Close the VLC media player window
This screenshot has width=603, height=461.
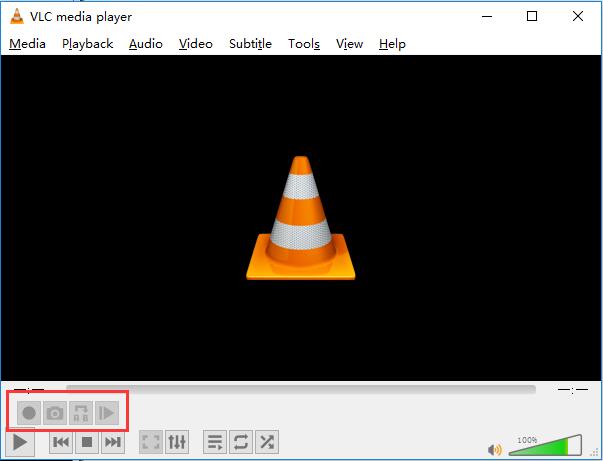(578, 16)
